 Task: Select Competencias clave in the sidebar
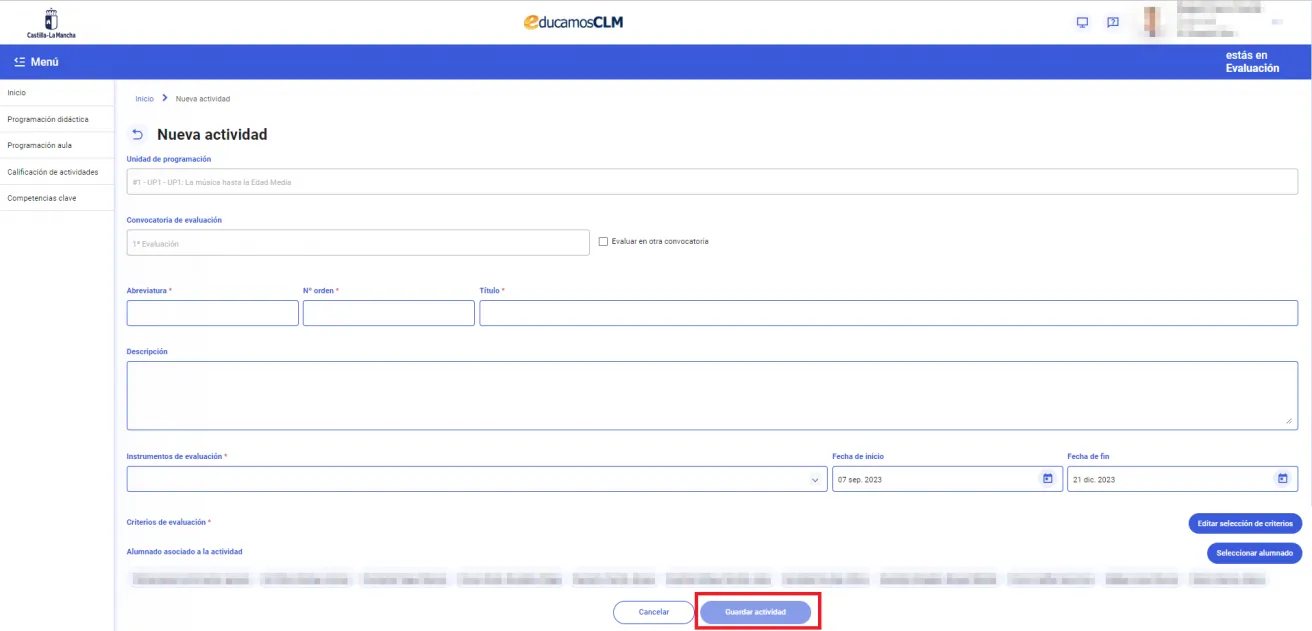point(42,198)
